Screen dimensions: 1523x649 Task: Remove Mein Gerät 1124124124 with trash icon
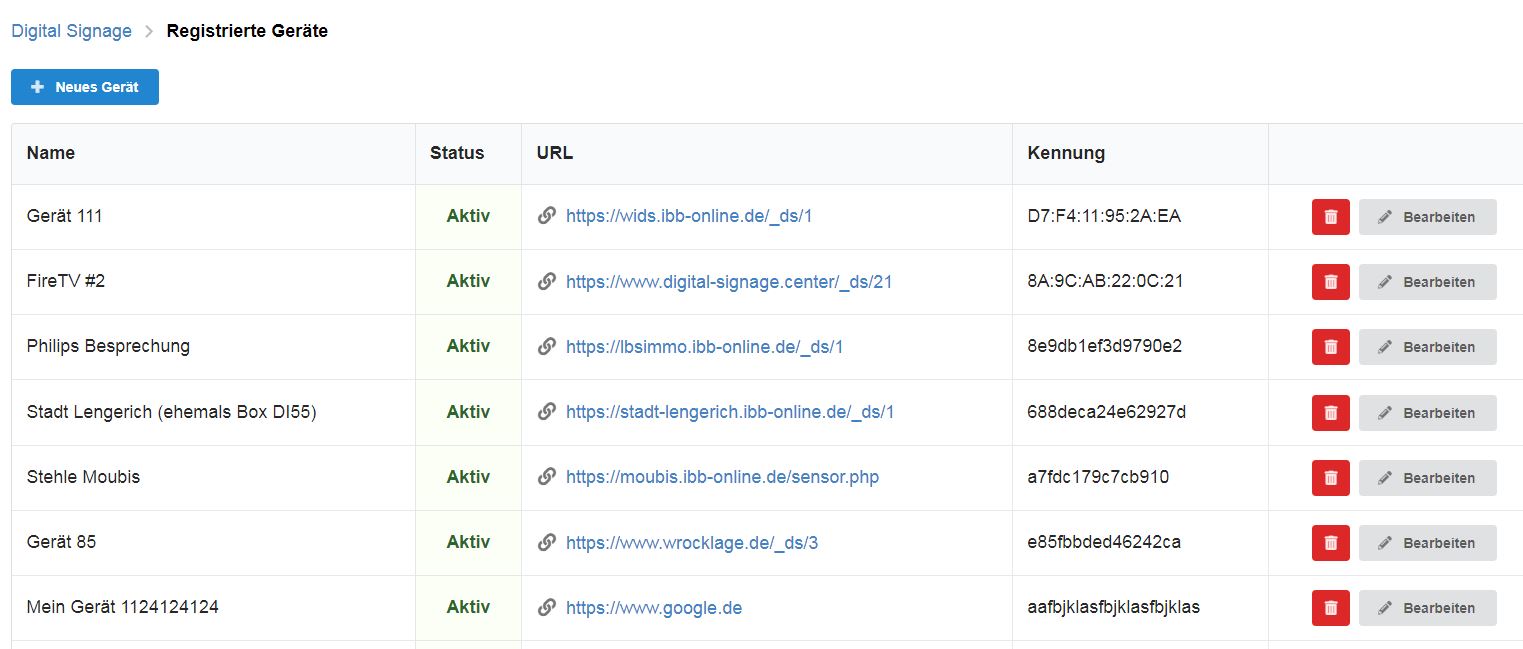point(1330,608)
